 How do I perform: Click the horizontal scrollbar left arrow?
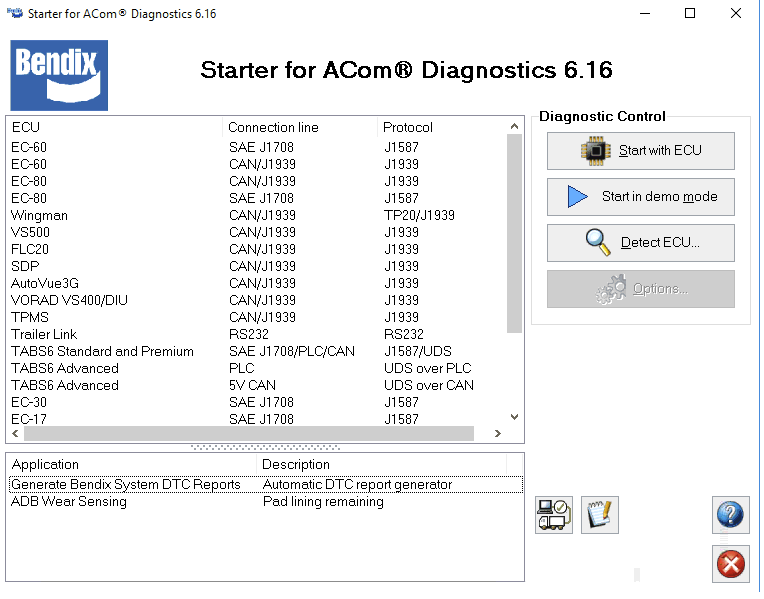click(x=15, y=433)
